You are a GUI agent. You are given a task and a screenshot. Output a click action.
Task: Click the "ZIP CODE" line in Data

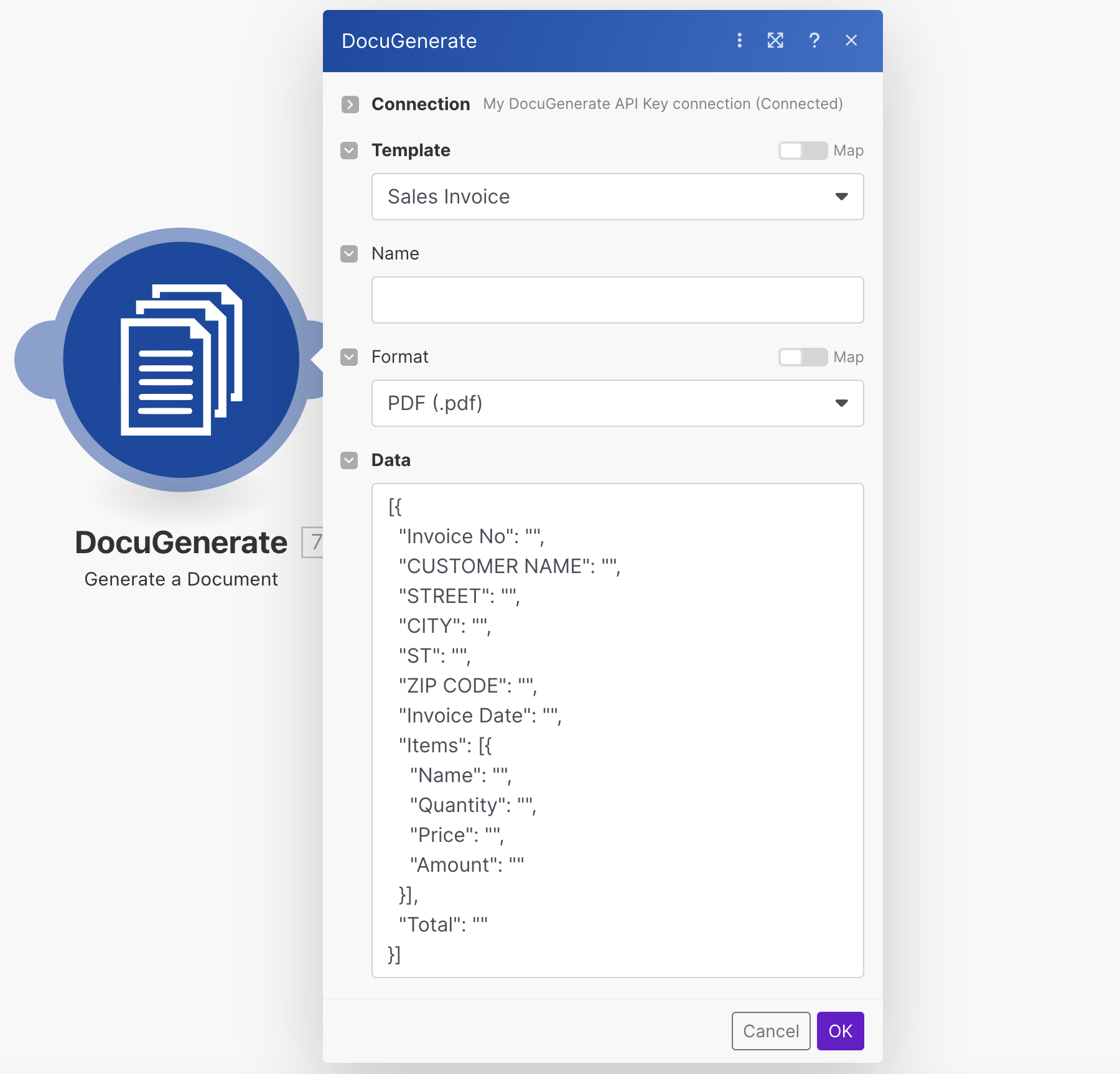[x=467, y=686]
